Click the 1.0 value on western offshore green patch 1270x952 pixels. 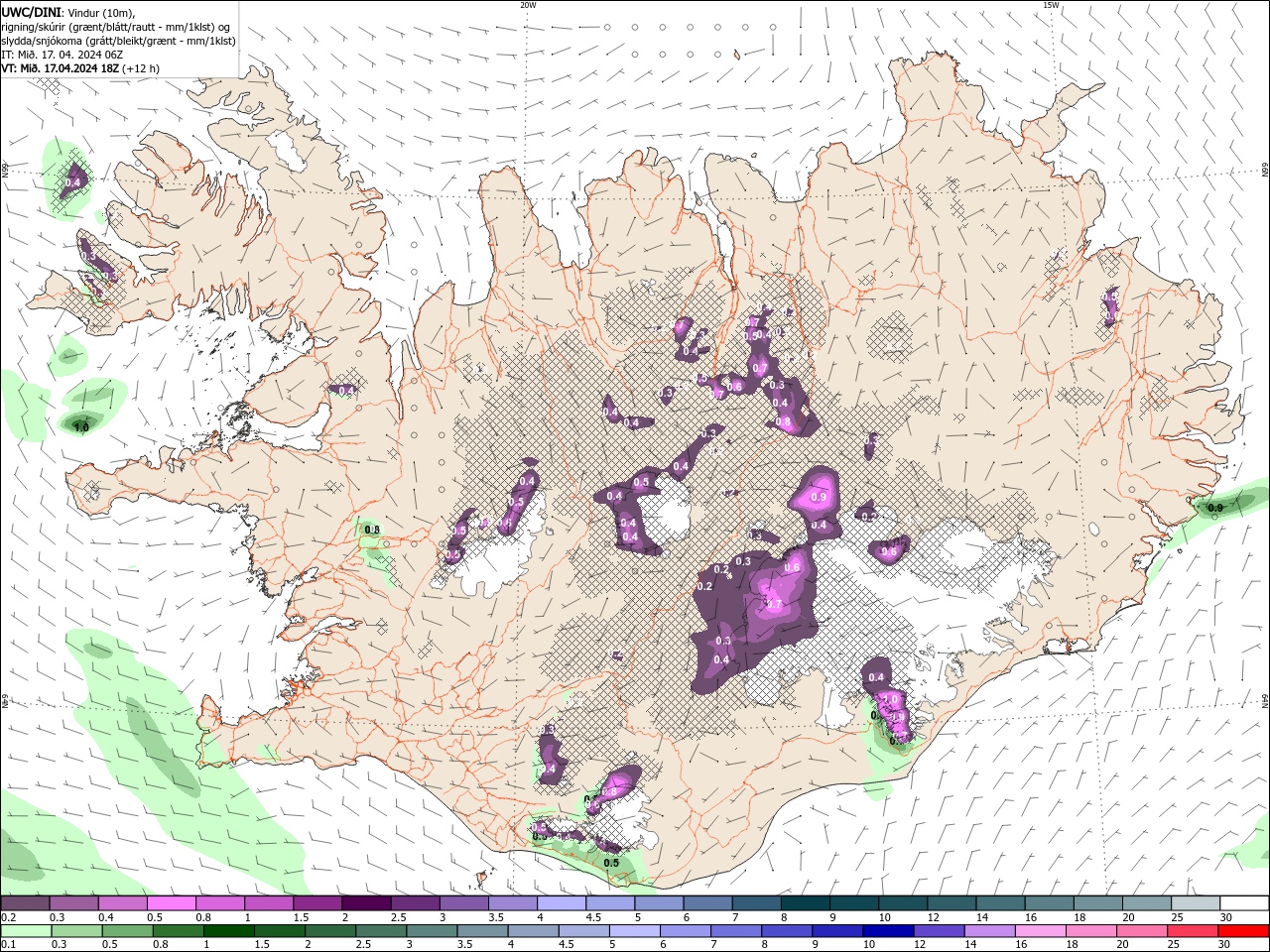81,427
